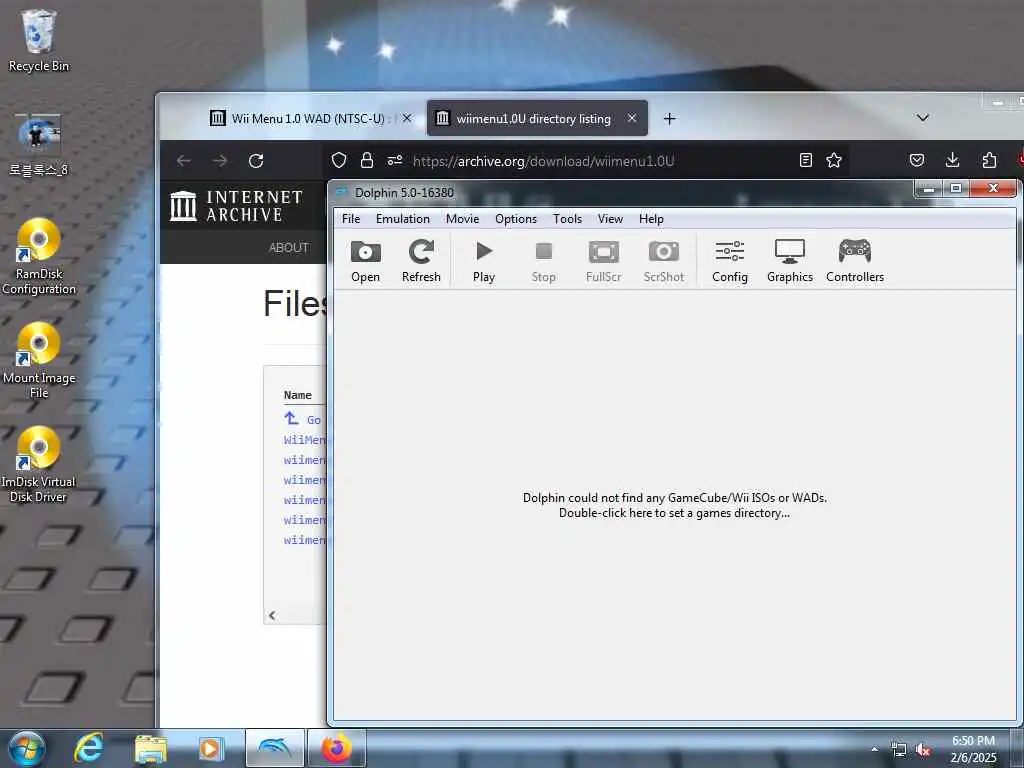Viewport: 1024px width, 768px height.
Task: Toggle fullscreen with the FullScr icon
Action: click(603, 261)
